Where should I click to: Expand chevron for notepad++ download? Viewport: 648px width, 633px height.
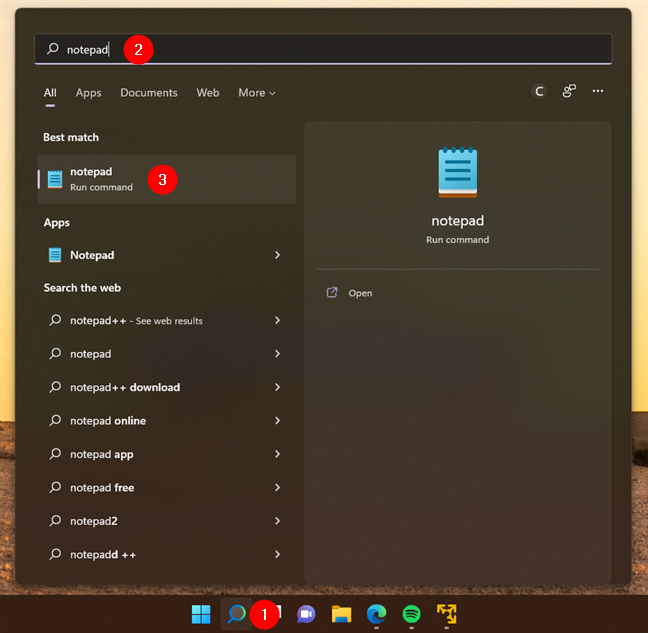[277, 387]
